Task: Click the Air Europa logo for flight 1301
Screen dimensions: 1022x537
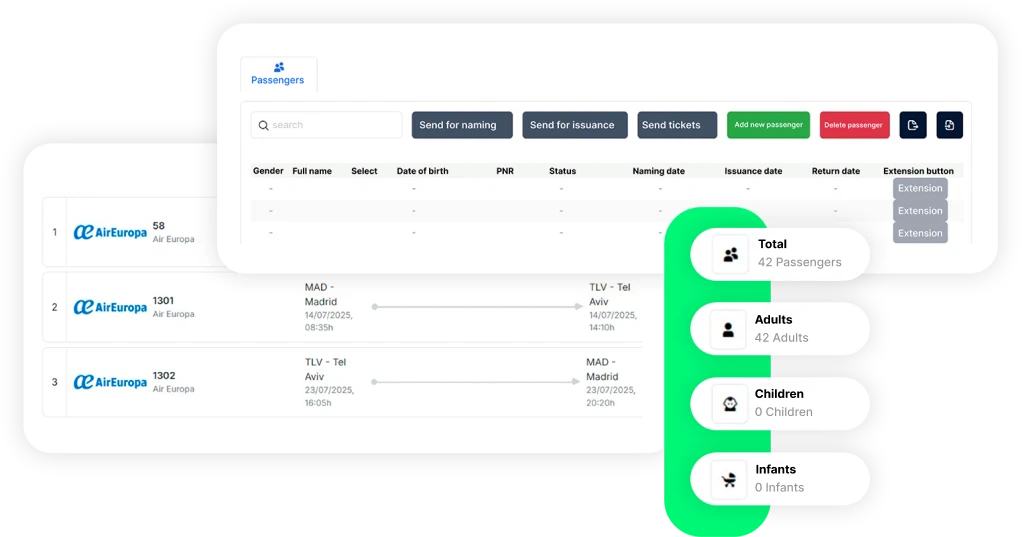Action: (x=110, y=307)
